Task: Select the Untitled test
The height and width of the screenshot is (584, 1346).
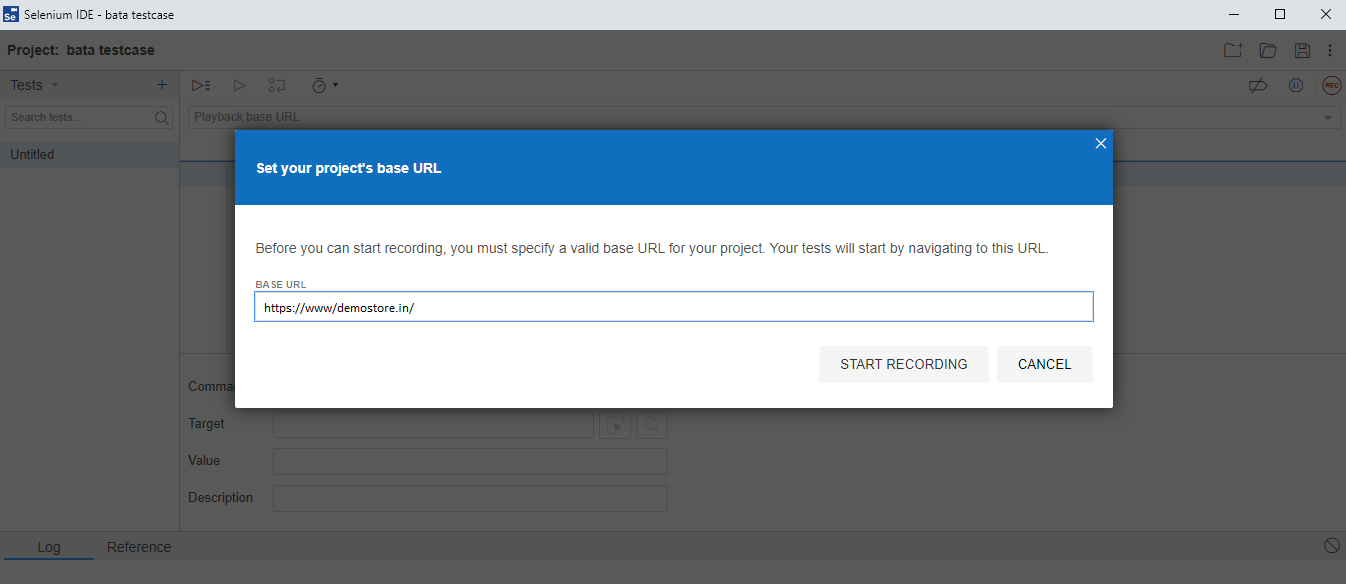Action: 90,155
